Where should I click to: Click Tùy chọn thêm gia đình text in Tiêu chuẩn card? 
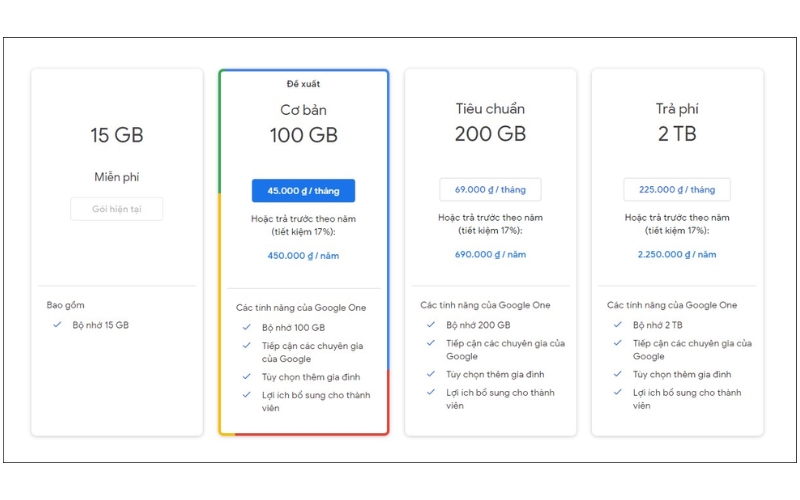tap(495, 374)
